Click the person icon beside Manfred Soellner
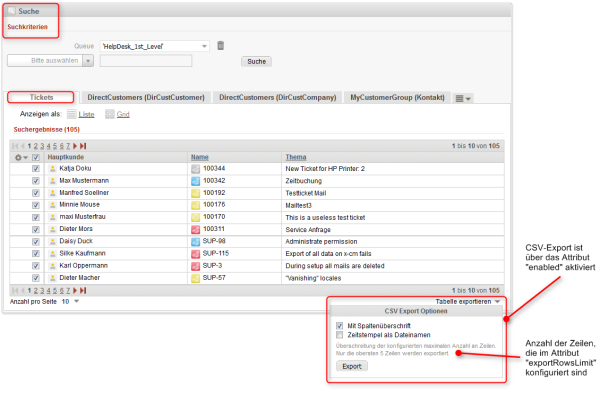The image size is (600, 393). point(53,193)
